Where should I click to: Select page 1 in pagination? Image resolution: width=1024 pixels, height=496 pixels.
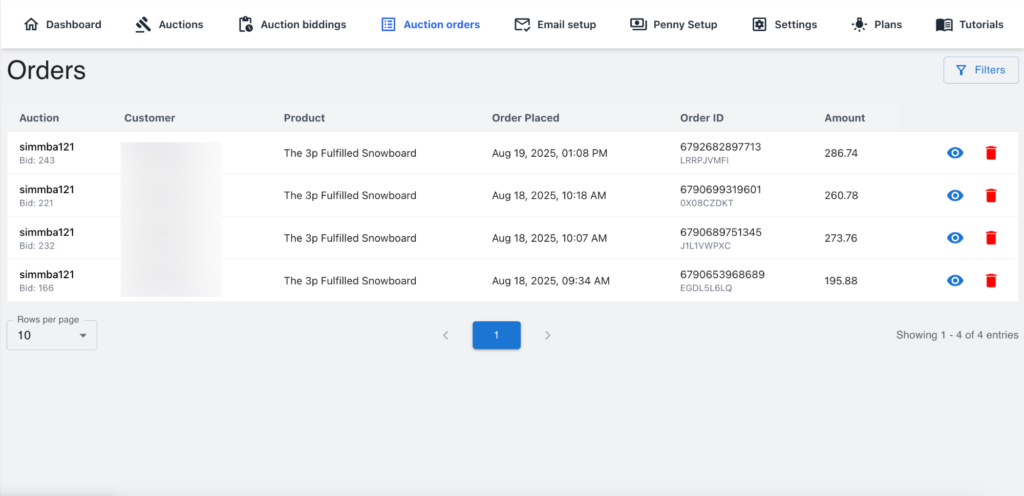tap(496, 335)
